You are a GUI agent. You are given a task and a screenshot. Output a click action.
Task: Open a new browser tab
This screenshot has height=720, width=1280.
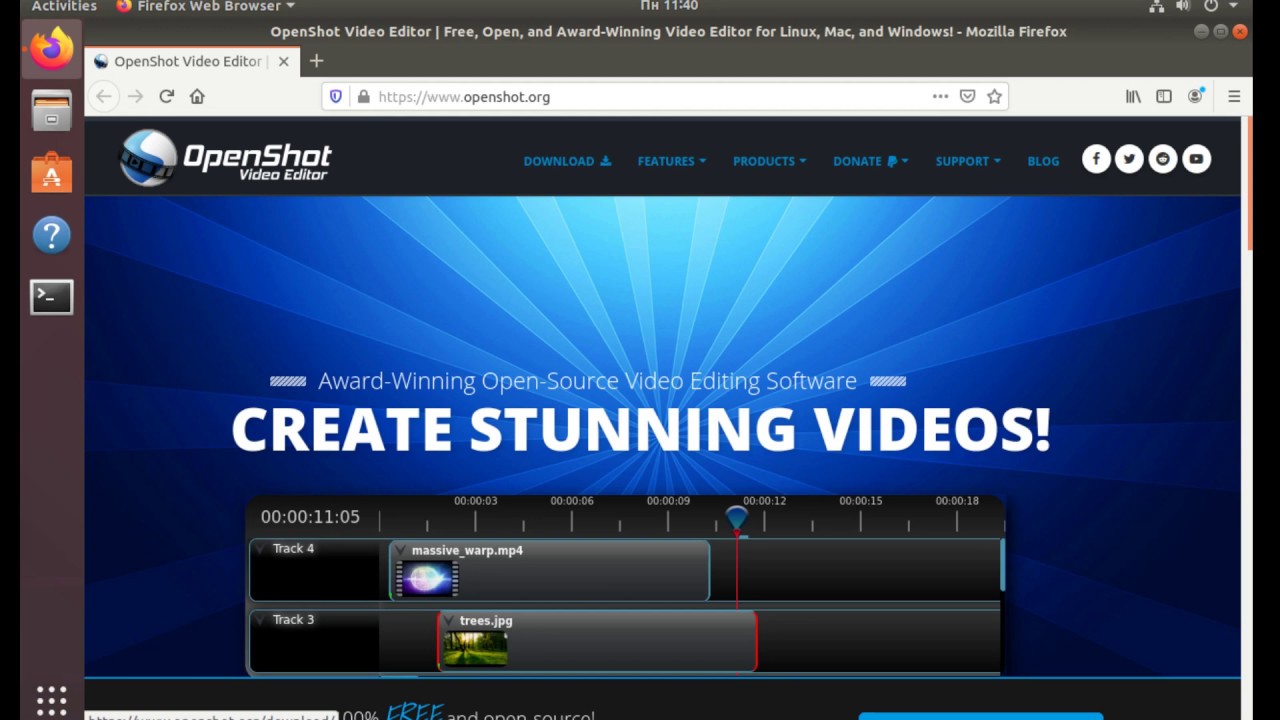[316, 61]
